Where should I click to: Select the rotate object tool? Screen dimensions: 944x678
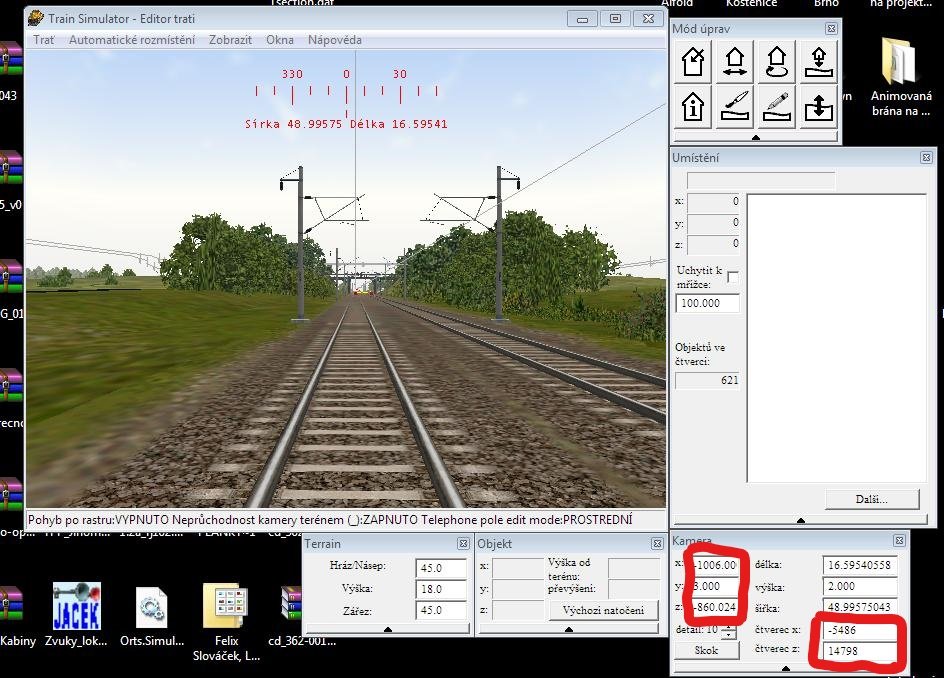(x=777, y=61)
